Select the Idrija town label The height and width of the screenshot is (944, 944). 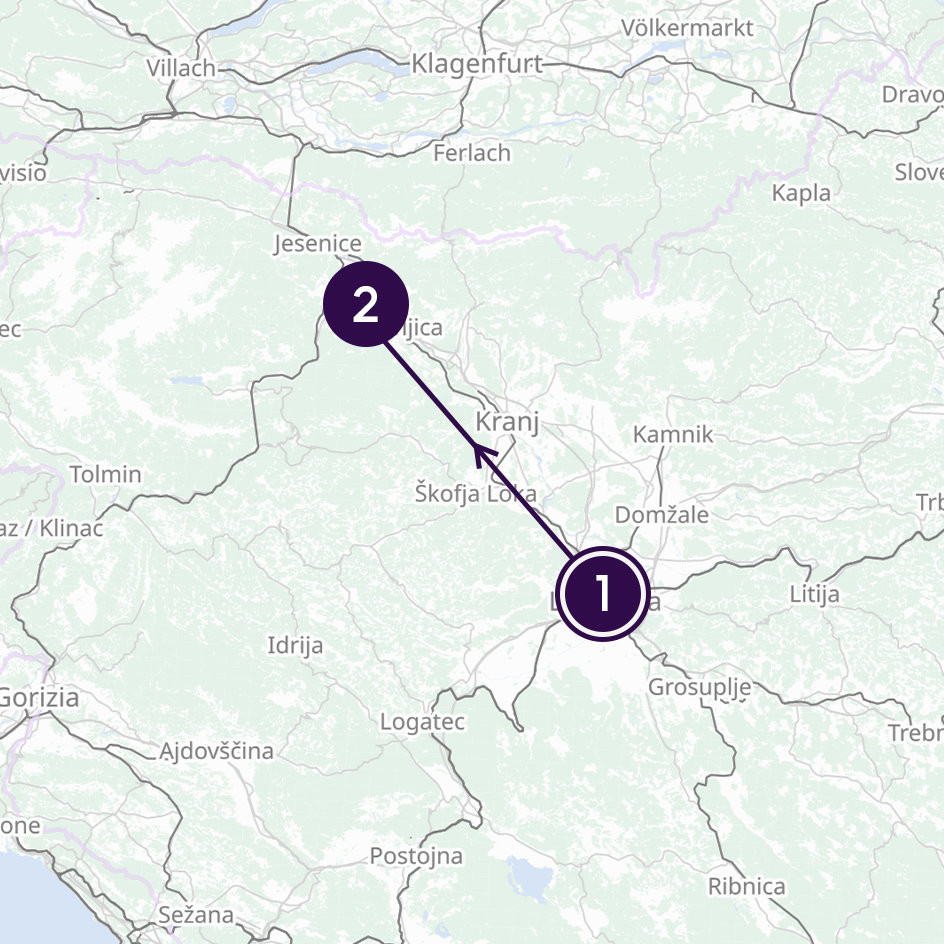[x=295, y=646]
